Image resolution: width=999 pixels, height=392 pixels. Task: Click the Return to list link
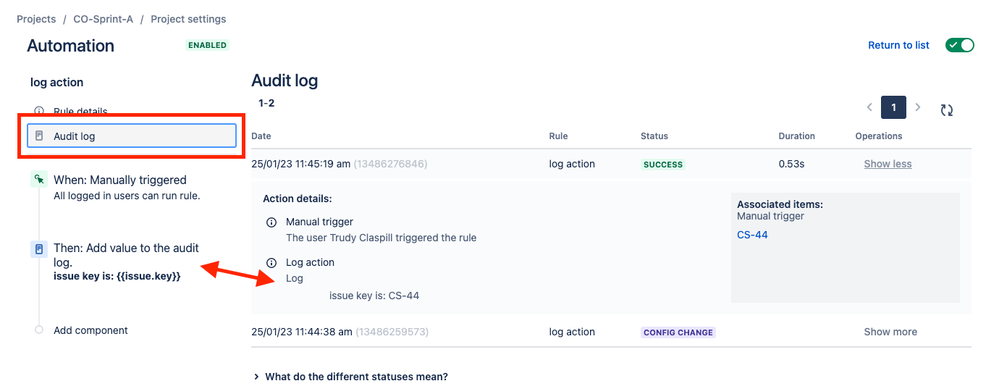pos(898,45)
